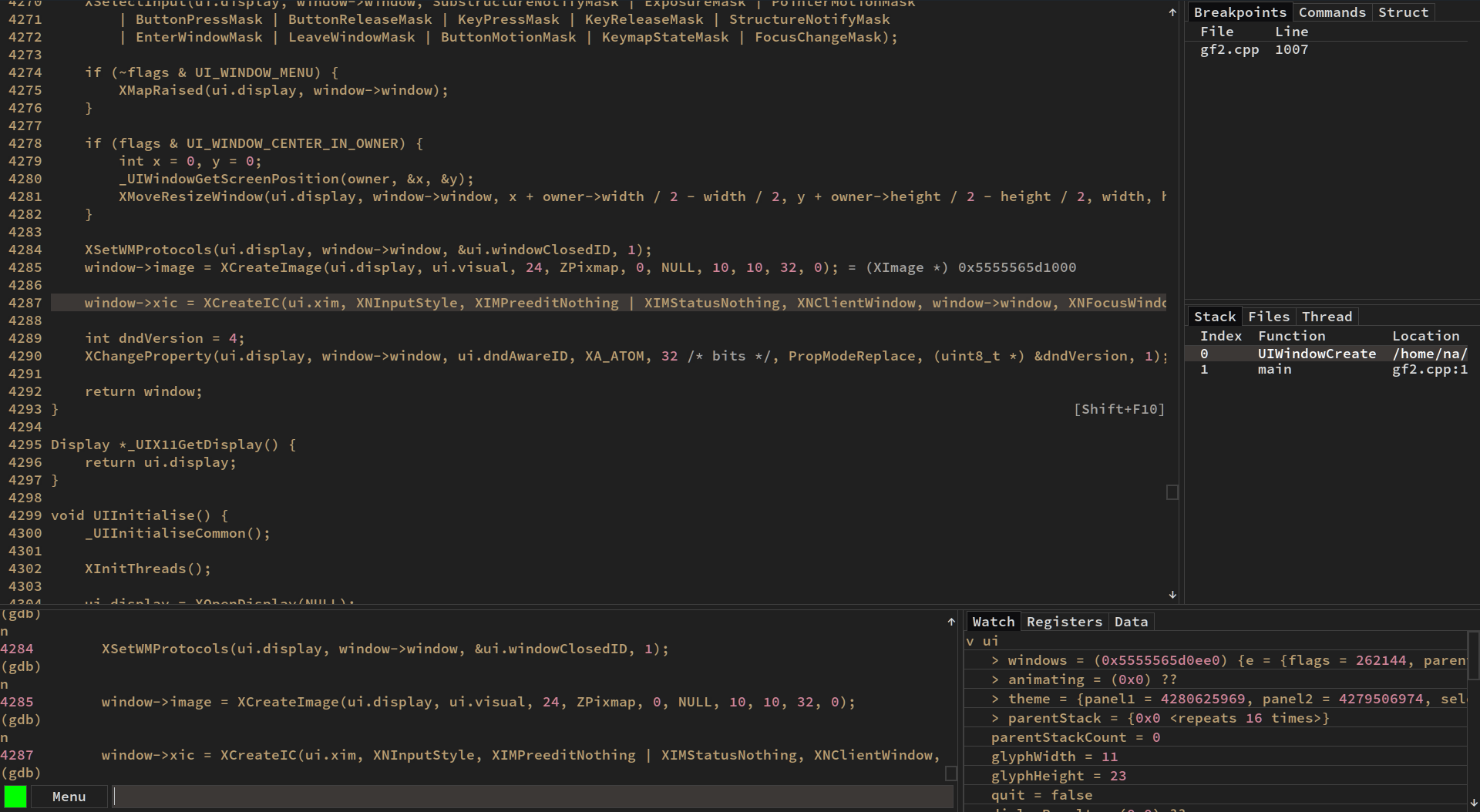Switch to the Data tab
This screenshot has height=812, width=1480.
(x=1131, y=622)
